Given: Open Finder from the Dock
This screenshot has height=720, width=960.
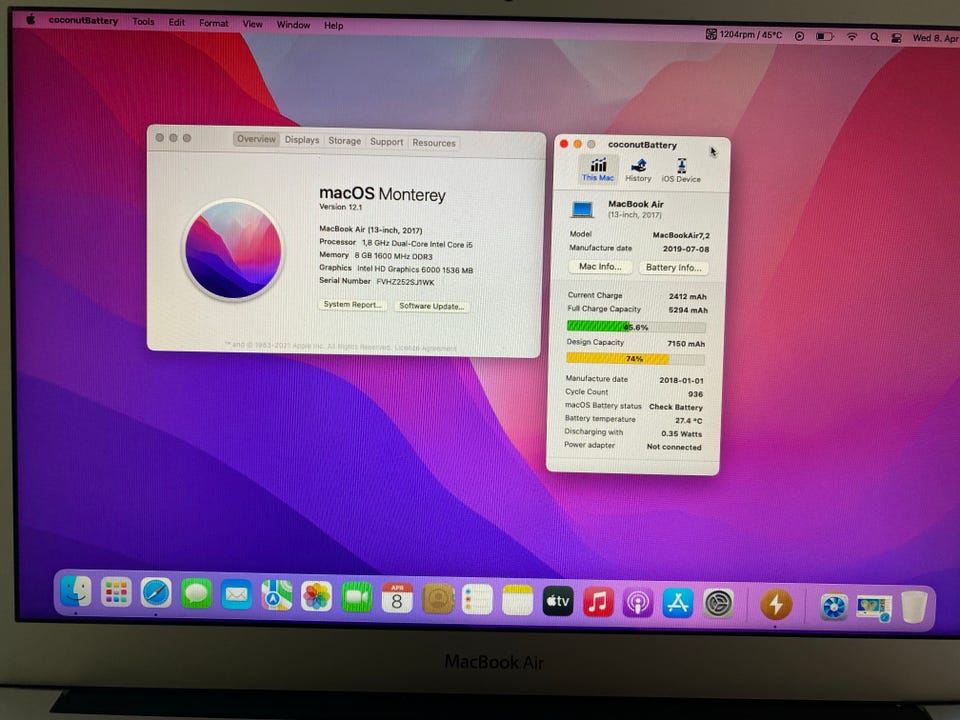Looking at the screenshot, I should pos(76,591).
